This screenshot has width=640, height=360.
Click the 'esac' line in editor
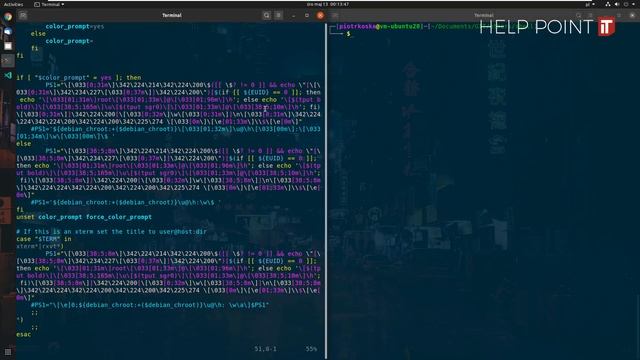24,334
